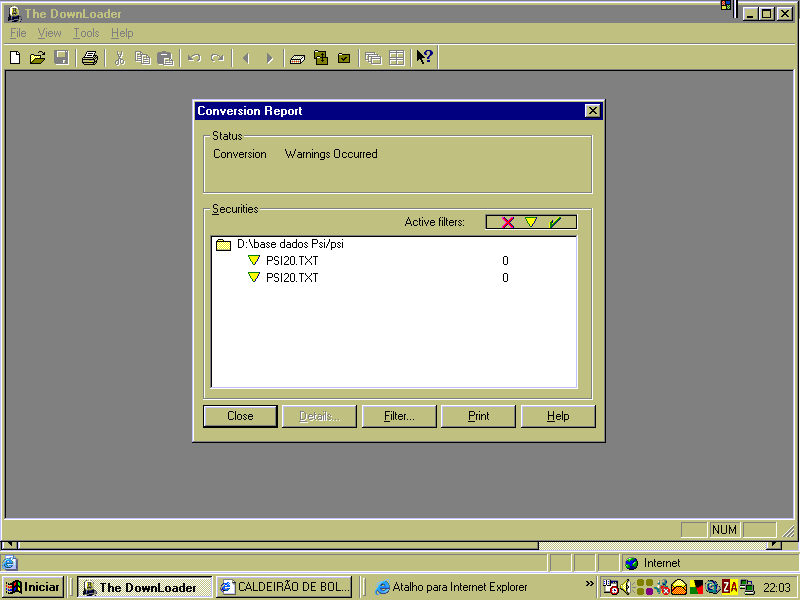Click the Paste clipboard icon
Image resolution: width=800 pixels, height=600 pixels.
coord(165,58)
